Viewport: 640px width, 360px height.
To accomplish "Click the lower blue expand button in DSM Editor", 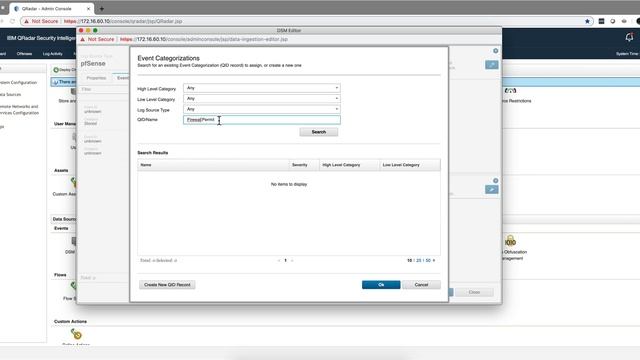I will 491,189.
